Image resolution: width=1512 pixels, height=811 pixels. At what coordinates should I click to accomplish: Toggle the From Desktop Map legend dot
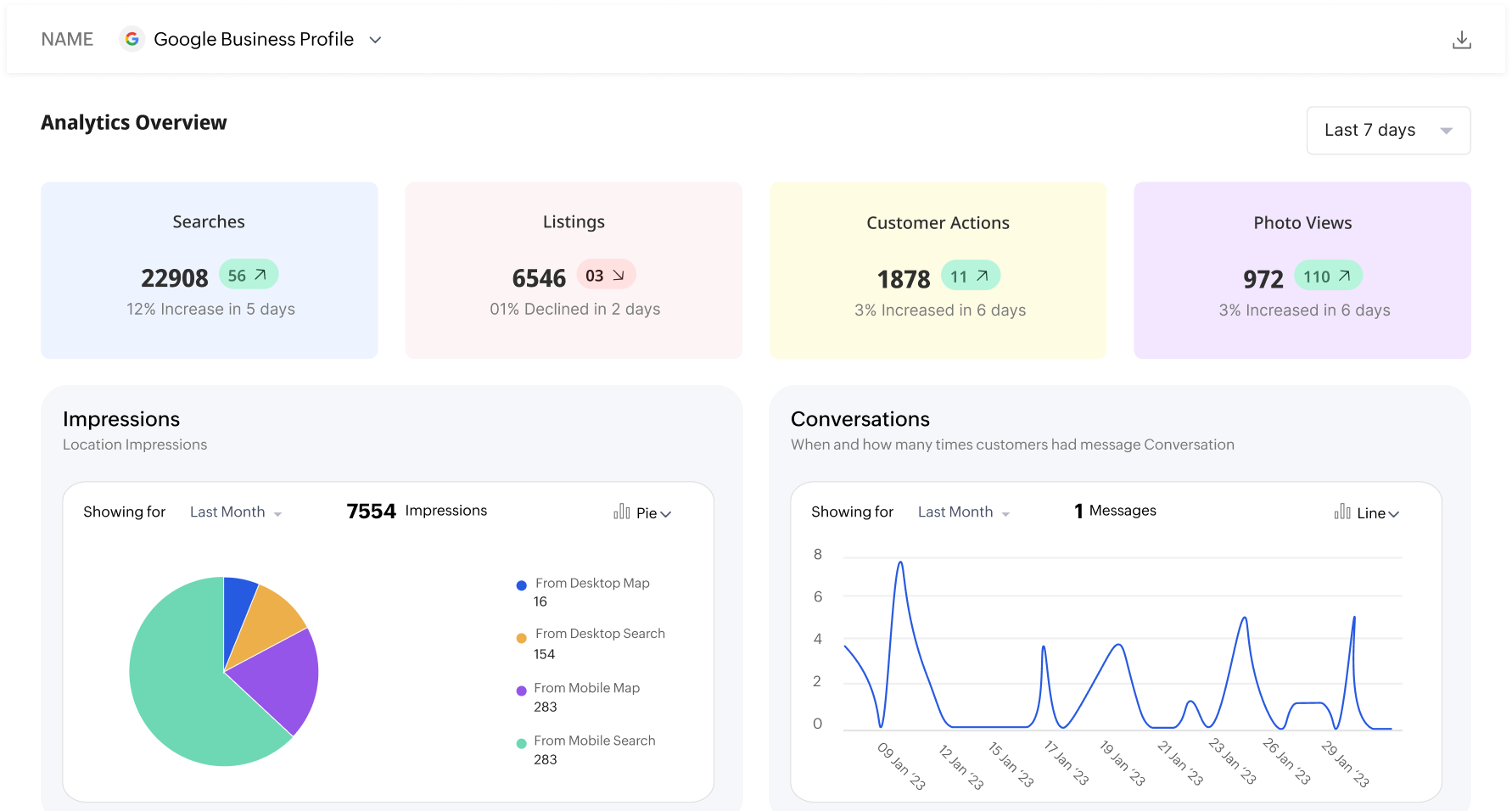(520, 585)
